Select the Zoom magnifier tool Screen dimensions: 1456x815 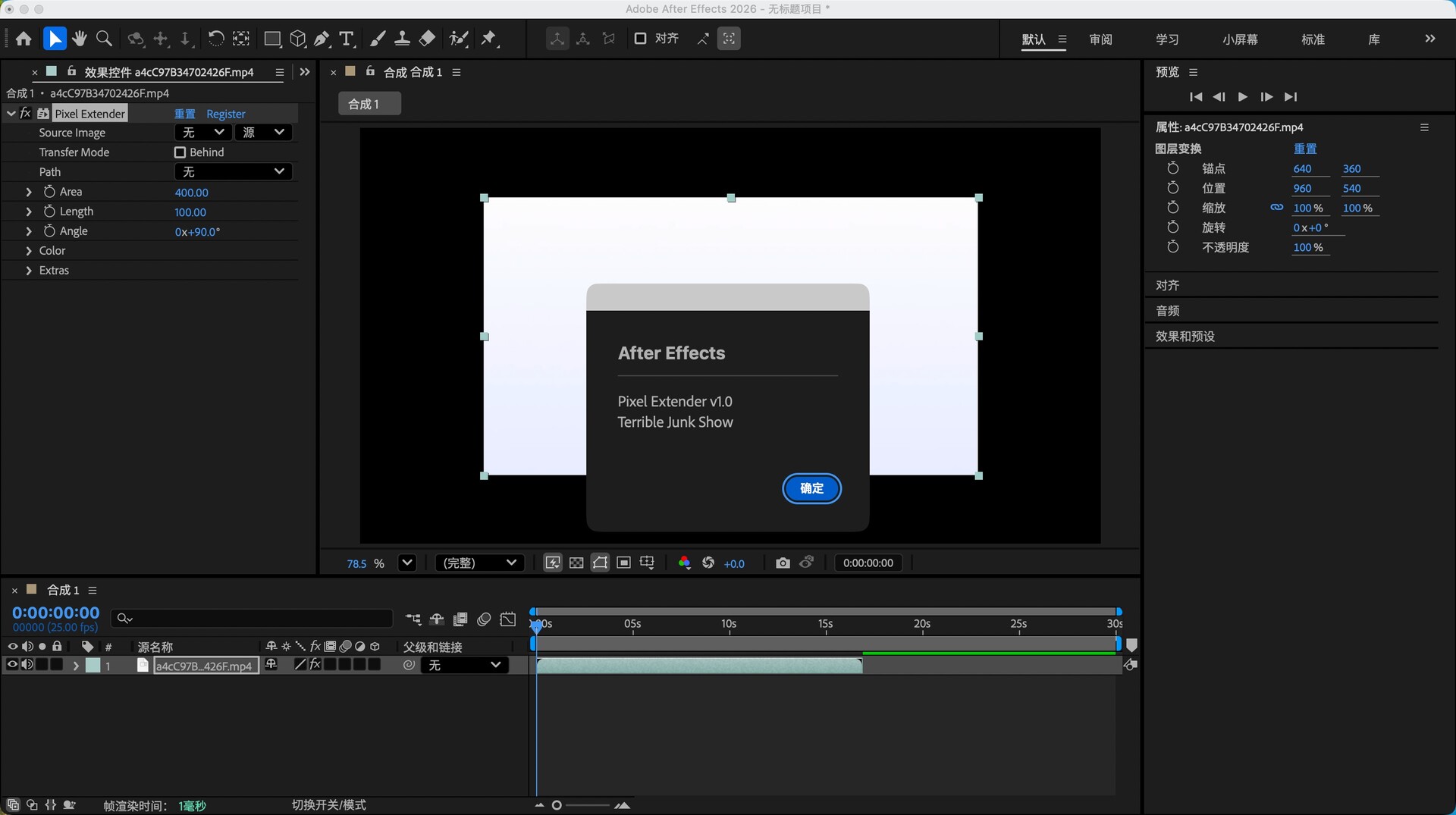105,39
